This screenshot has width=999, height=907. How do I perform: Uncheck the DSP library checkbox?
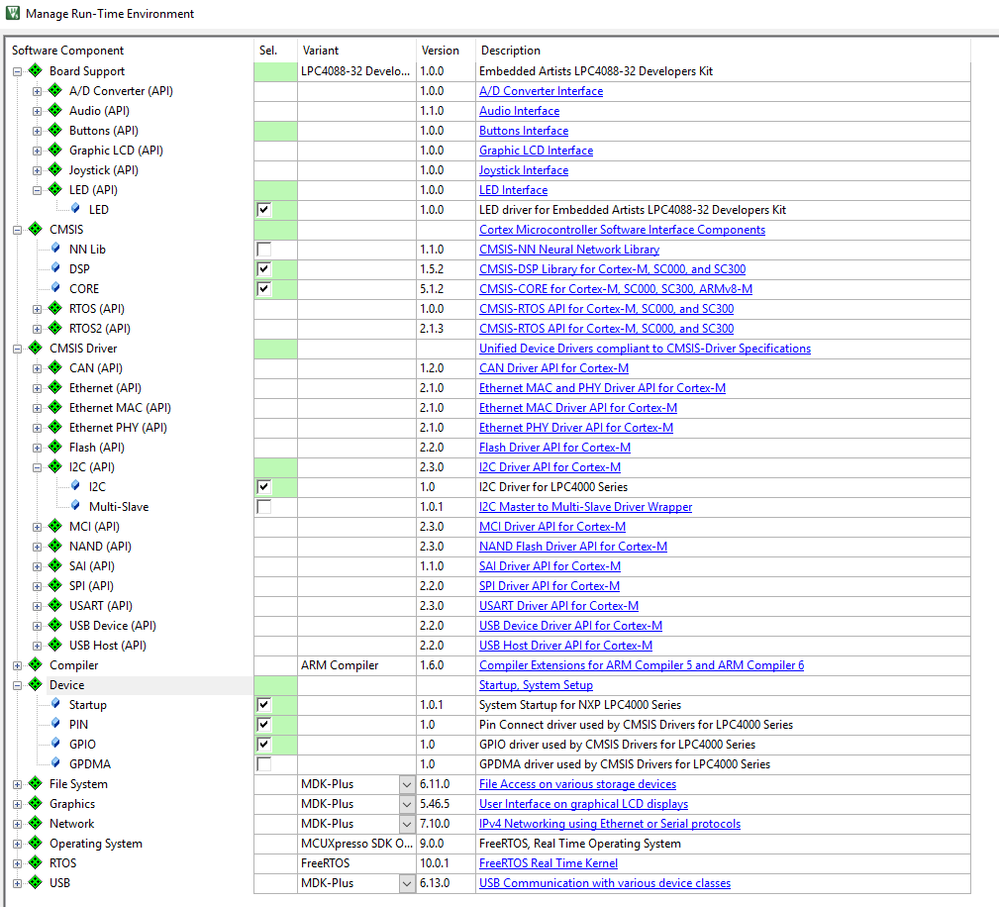pyautogui.click(x=264, y=269)
